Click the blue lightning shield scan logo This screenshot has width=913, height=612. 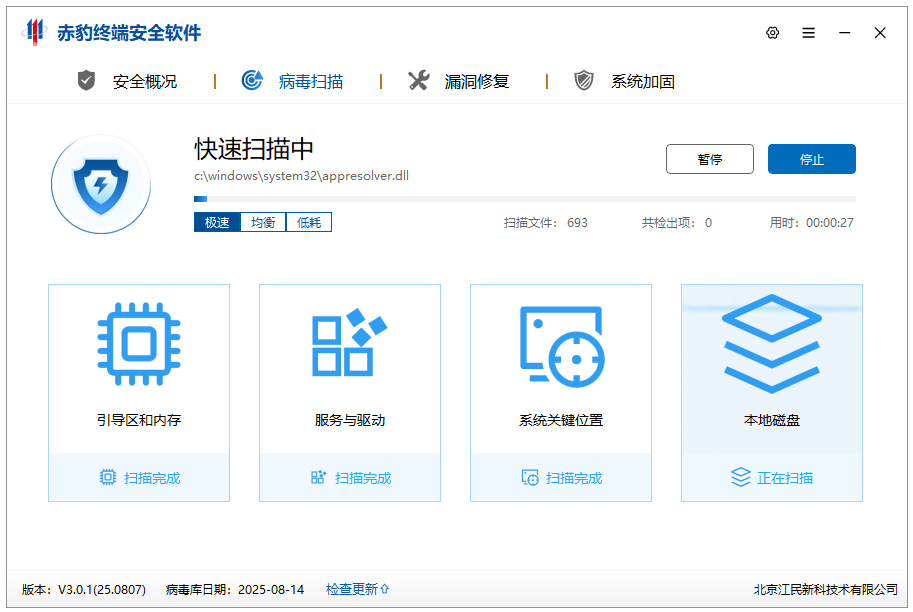101,184
